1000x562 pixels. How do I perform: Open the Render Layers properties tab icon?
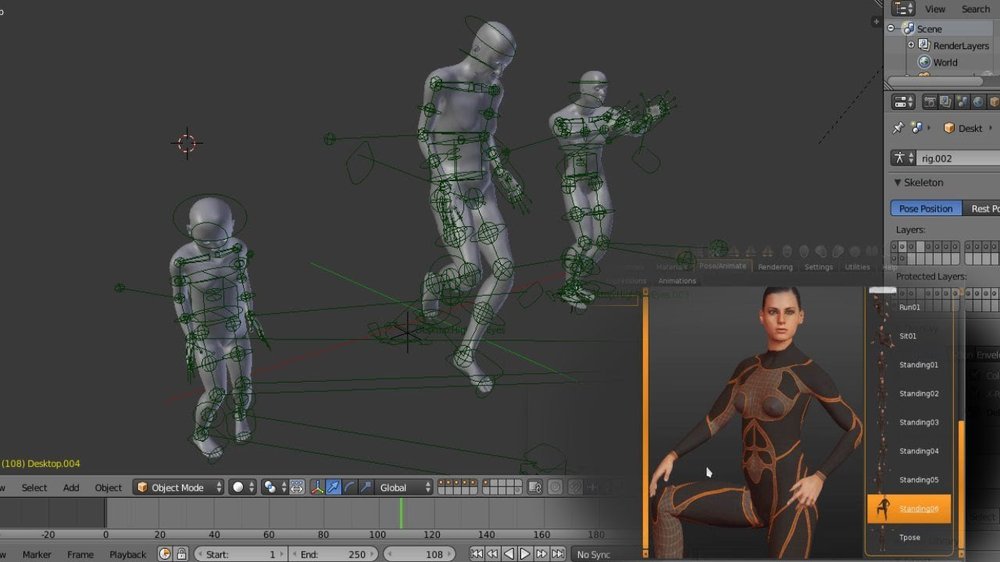tap(945, 102)
